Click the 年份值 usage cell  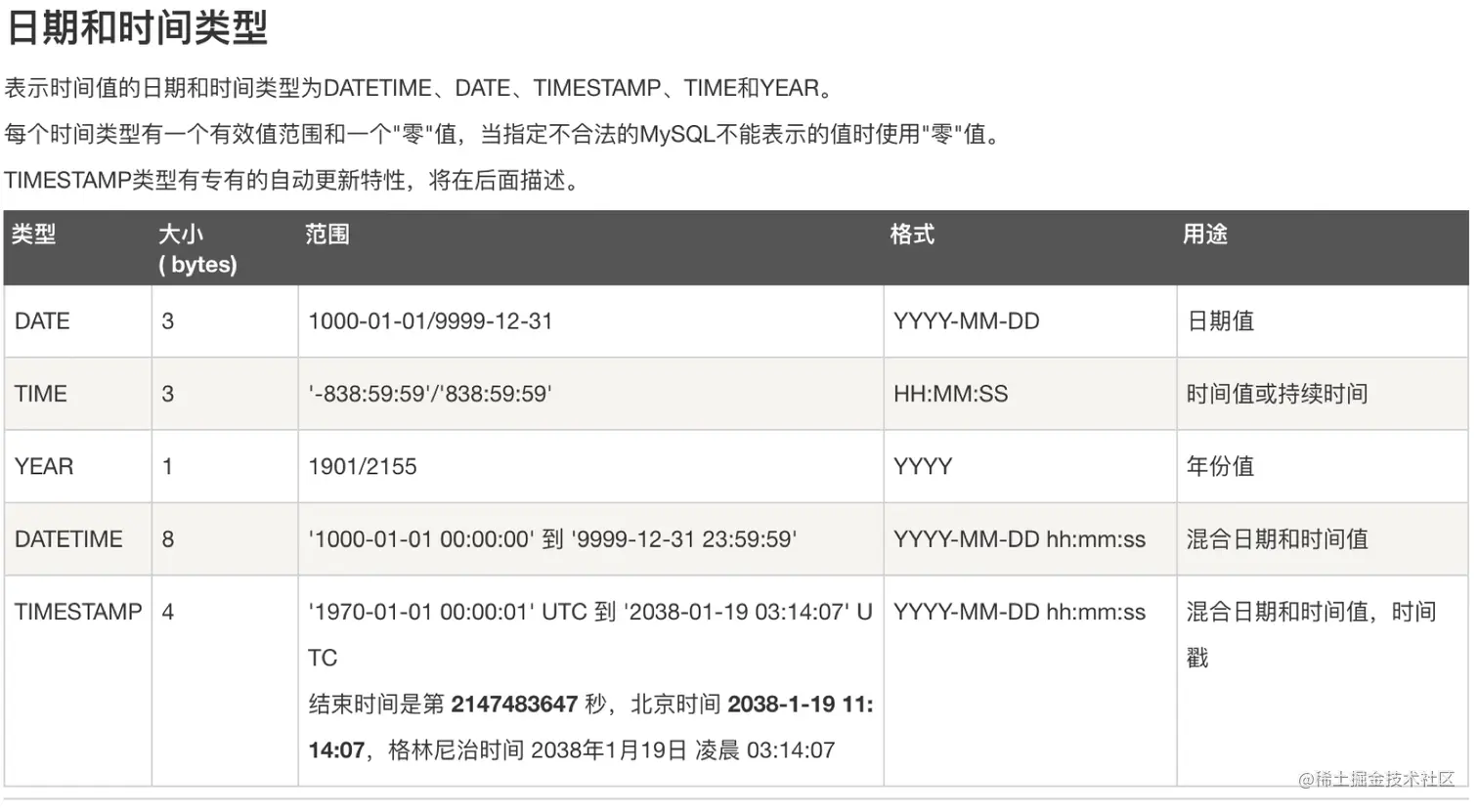[x=1220, y=466]
